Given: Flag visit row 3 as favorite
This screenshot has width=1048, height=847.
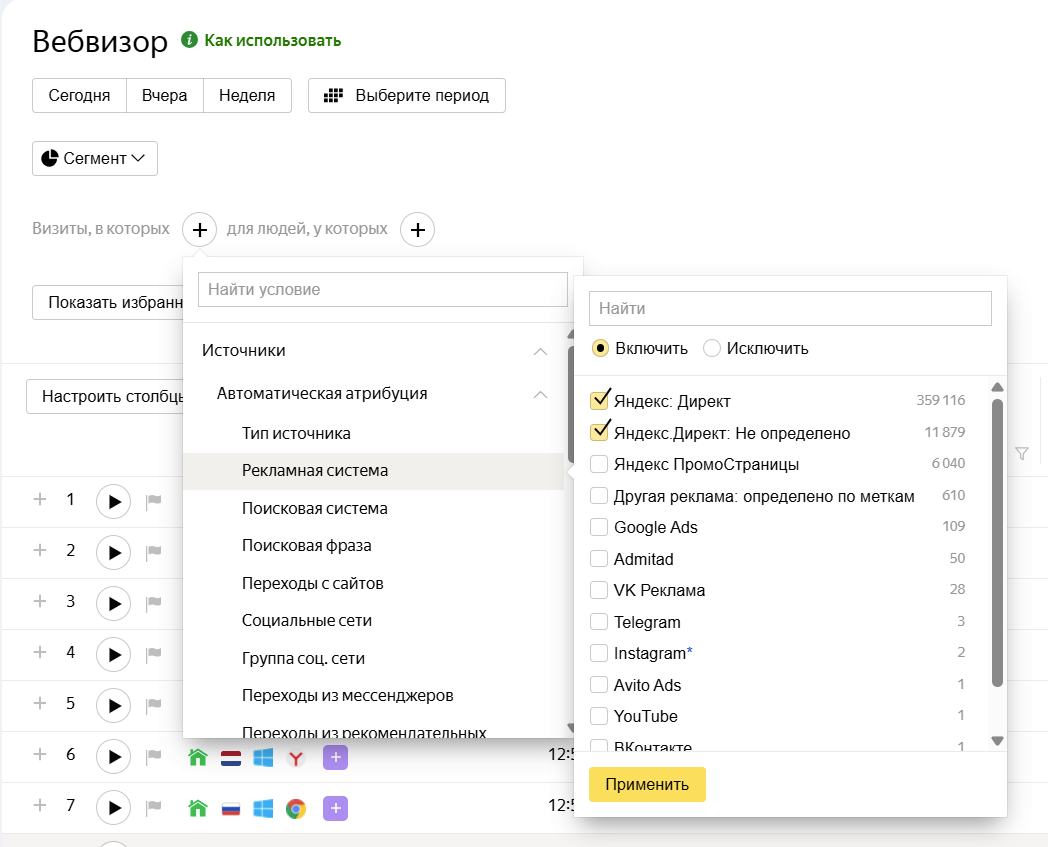Looking at the screenshot, I should click(154, 602).
